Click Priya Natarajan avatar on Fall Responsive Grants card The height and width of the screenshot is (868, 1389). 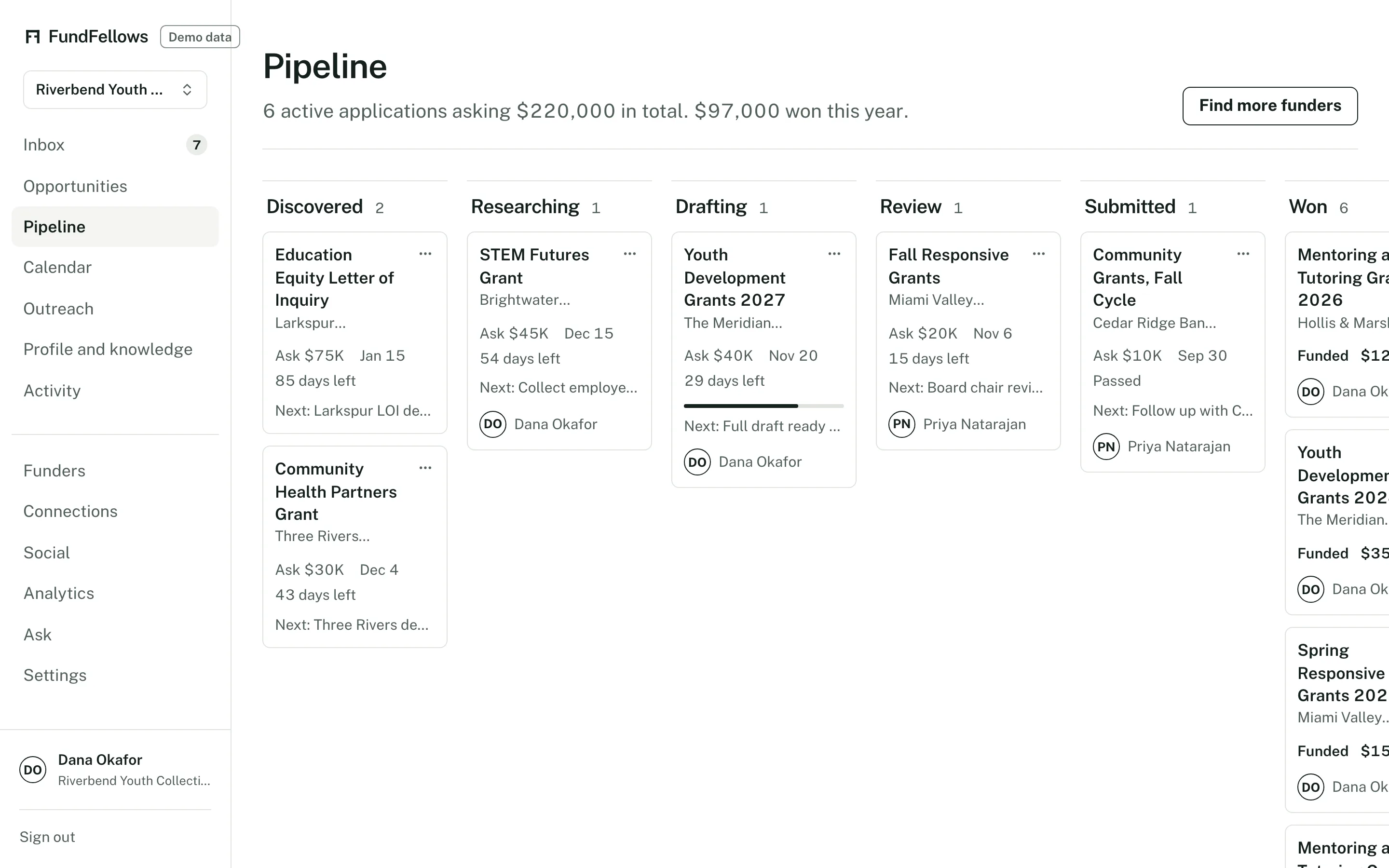pos(902,424)
